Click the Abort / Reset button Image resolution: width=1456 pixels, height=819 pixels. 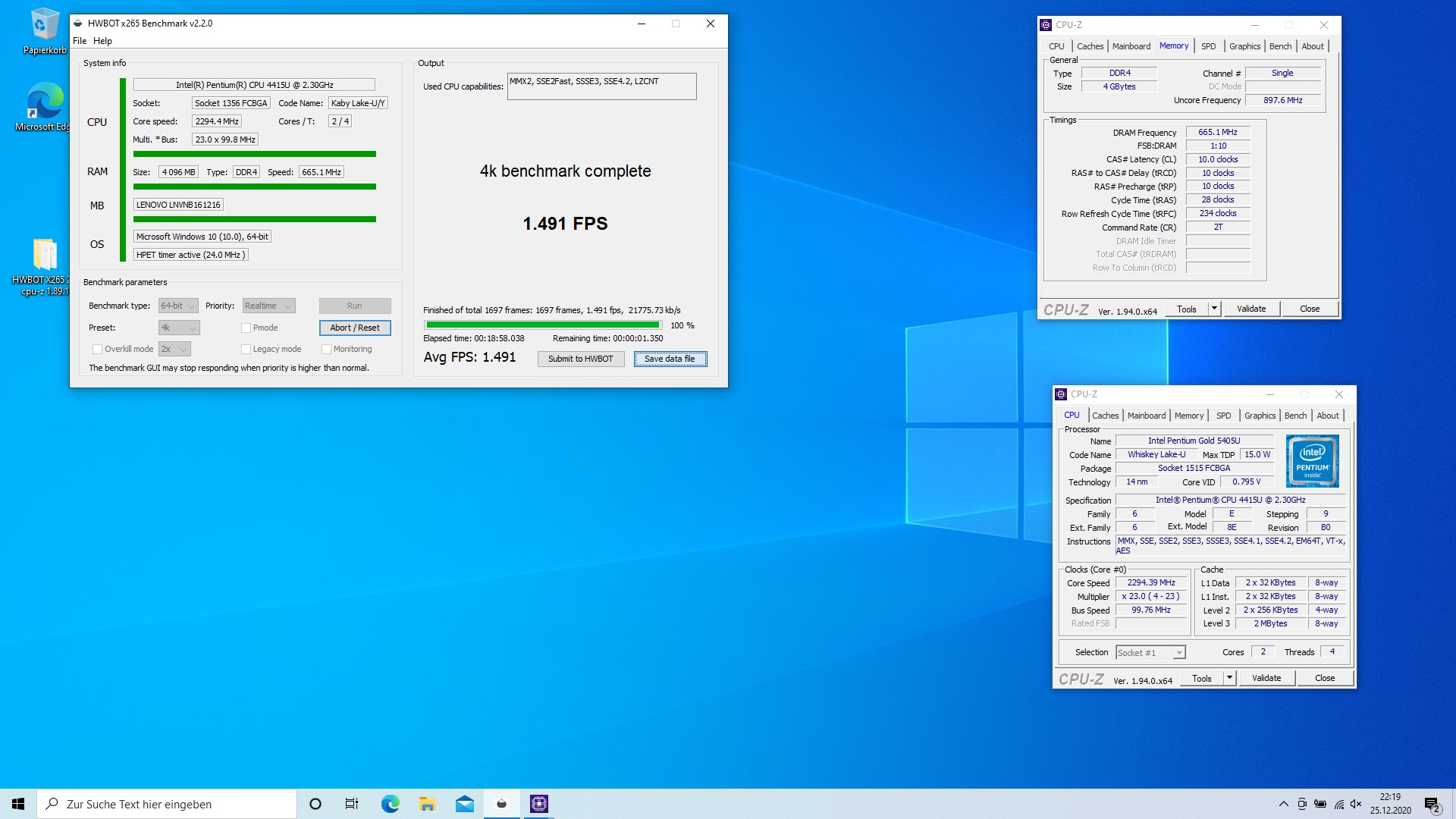point(355,328)
